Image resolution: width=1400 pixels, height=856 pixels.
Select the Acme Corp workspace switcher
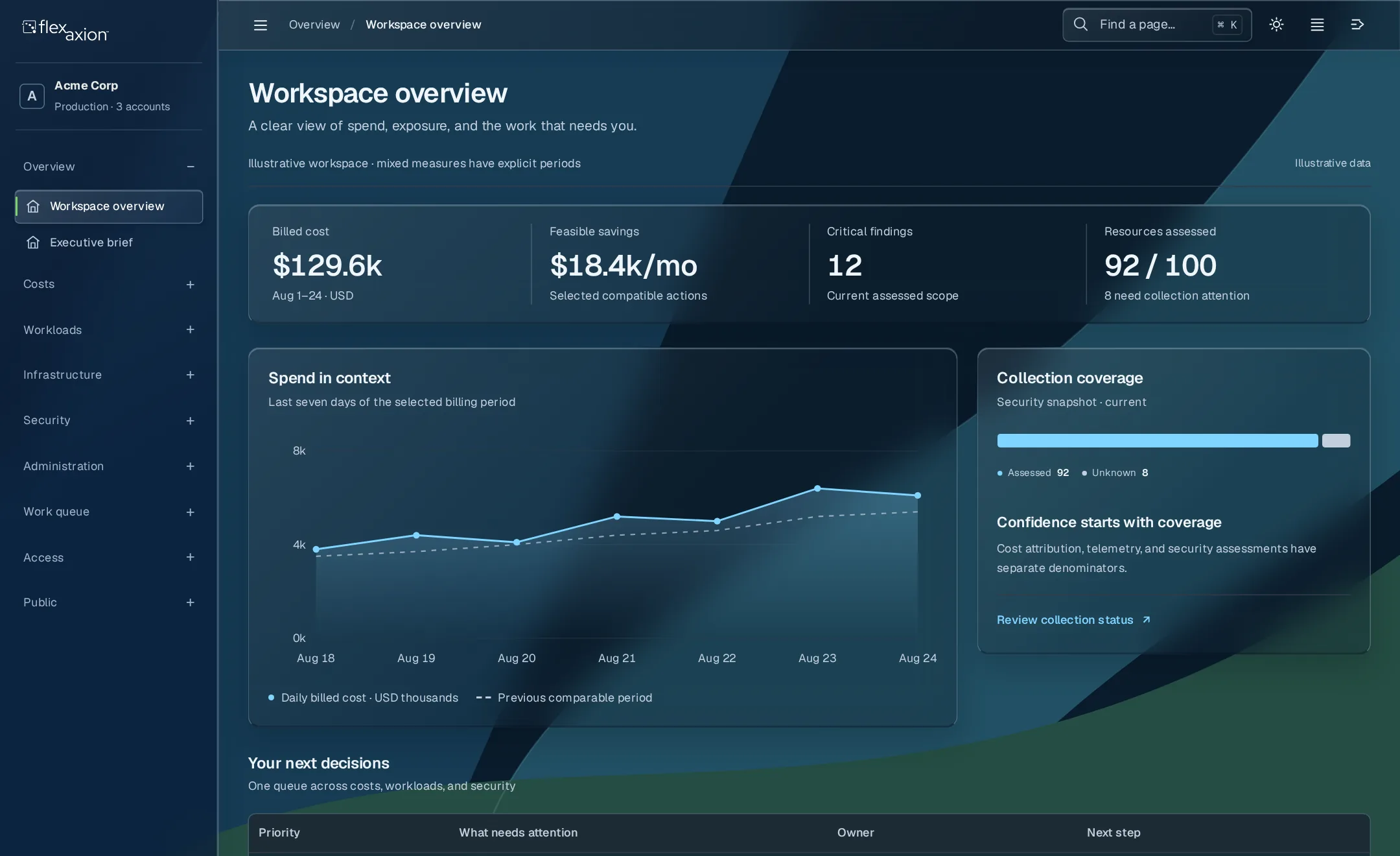(109, 96)
